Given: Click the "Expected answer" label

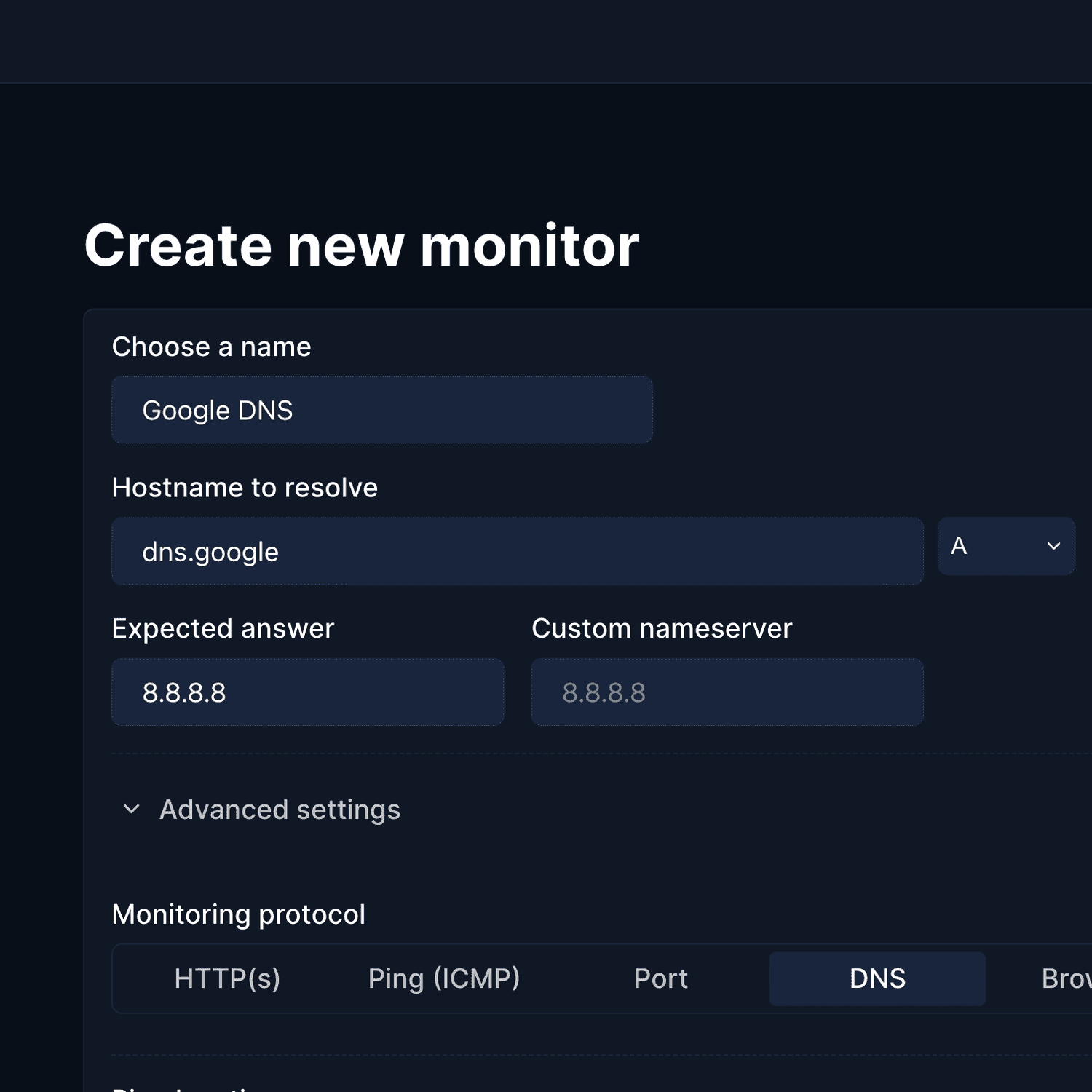Looking at the screenshot, I should tap(223, 628).
